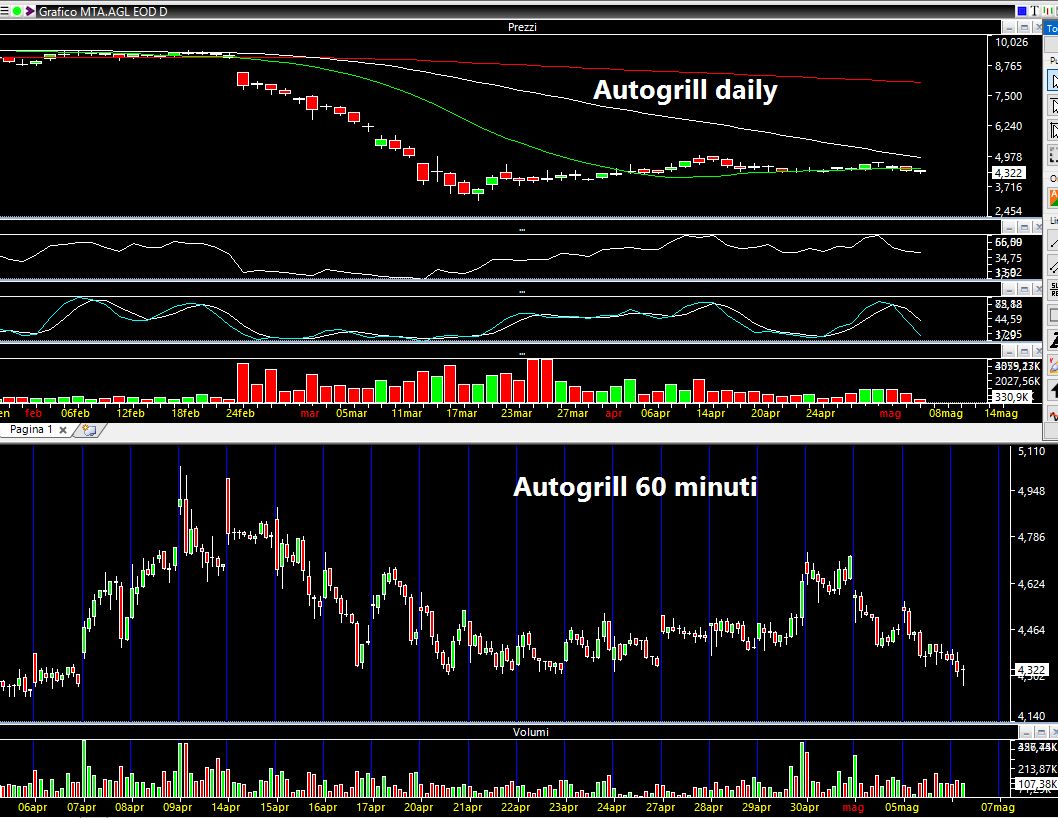Viewport: 1058px width, 818px height.
Task: Select the pencil drawing tool
Action: 1053,366
